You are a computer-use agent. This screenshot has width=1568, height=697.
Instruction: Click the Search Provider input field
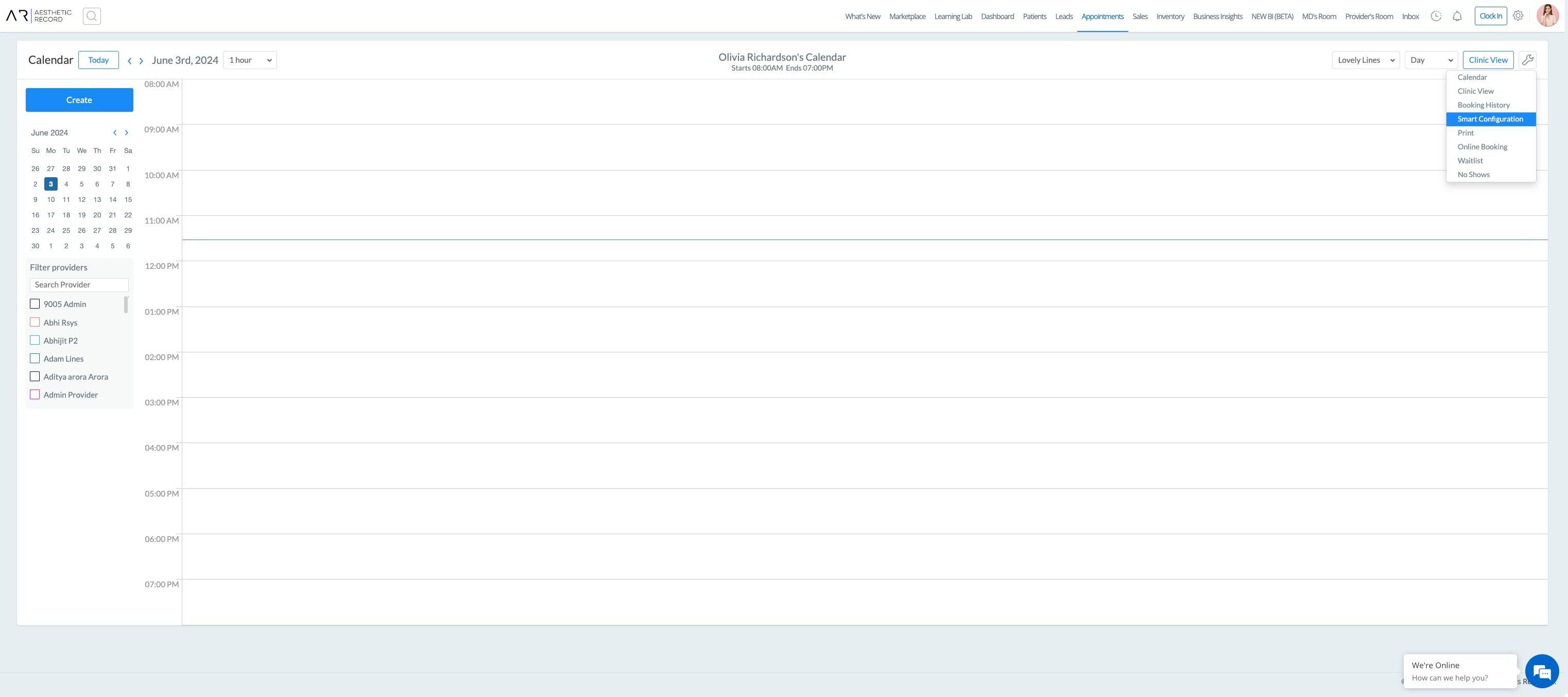pyautogui.click(x=79, y=285)
